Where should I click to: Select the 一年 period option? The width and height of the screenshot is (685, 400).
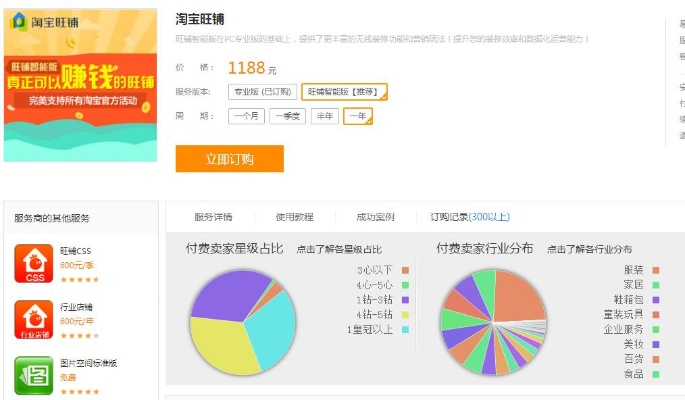pos(358,116)
